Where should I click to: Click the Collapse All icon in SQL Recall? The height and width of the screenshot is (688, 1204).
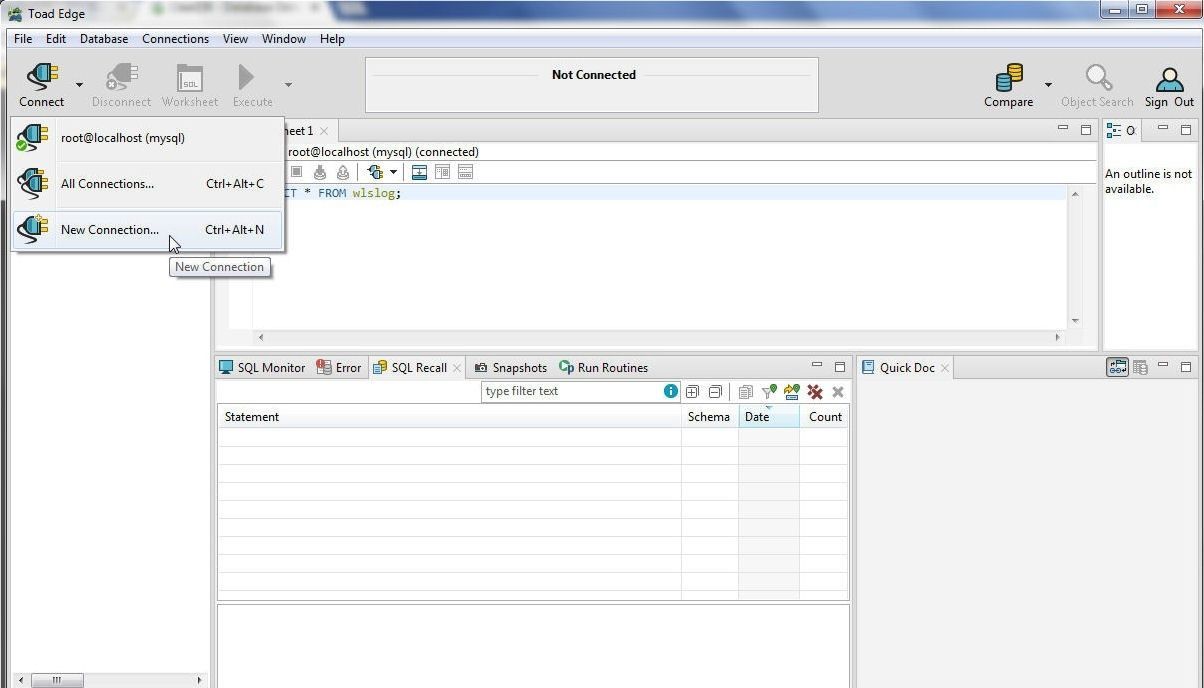[715, 392]
